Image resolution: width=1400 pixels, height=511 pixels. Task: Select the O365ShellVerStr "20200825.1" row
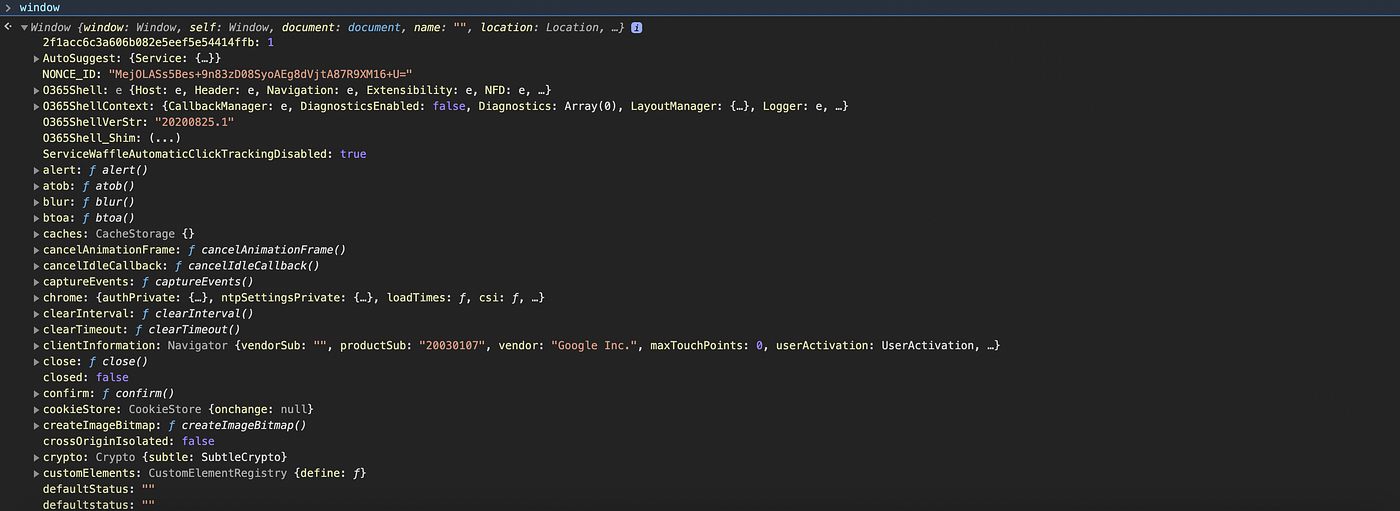coord(138,122)
